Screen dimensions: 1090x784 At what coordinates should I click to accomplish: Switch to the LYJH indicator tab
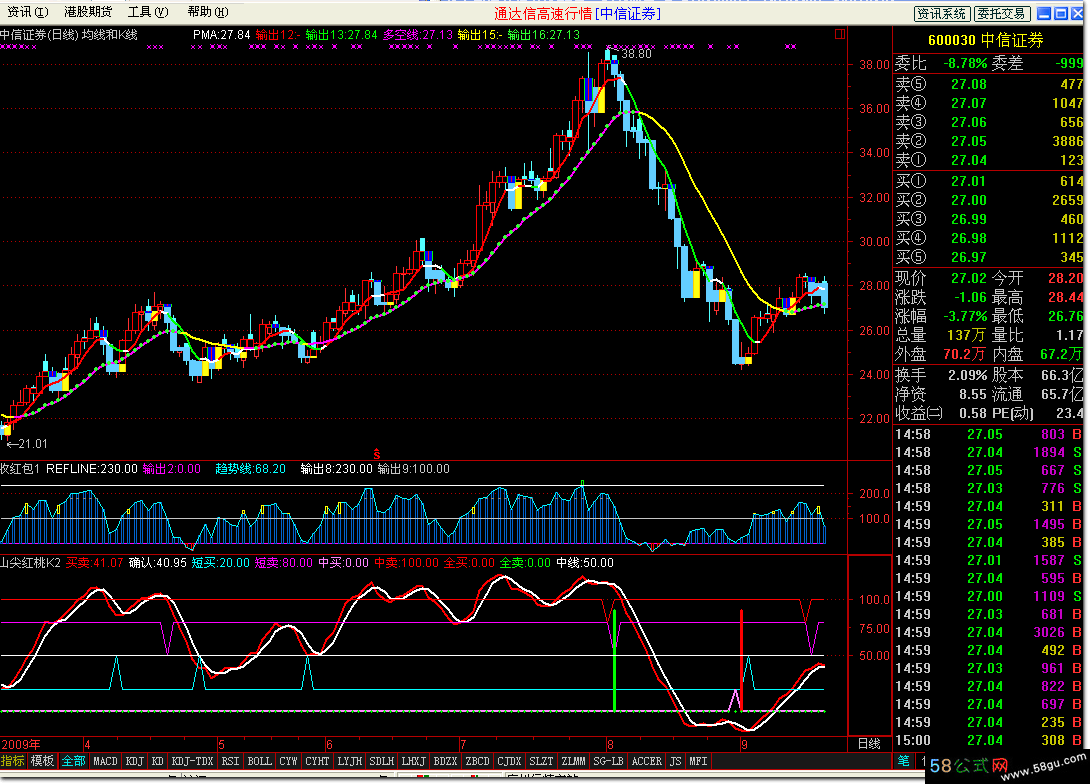click(x=350, y=761)
